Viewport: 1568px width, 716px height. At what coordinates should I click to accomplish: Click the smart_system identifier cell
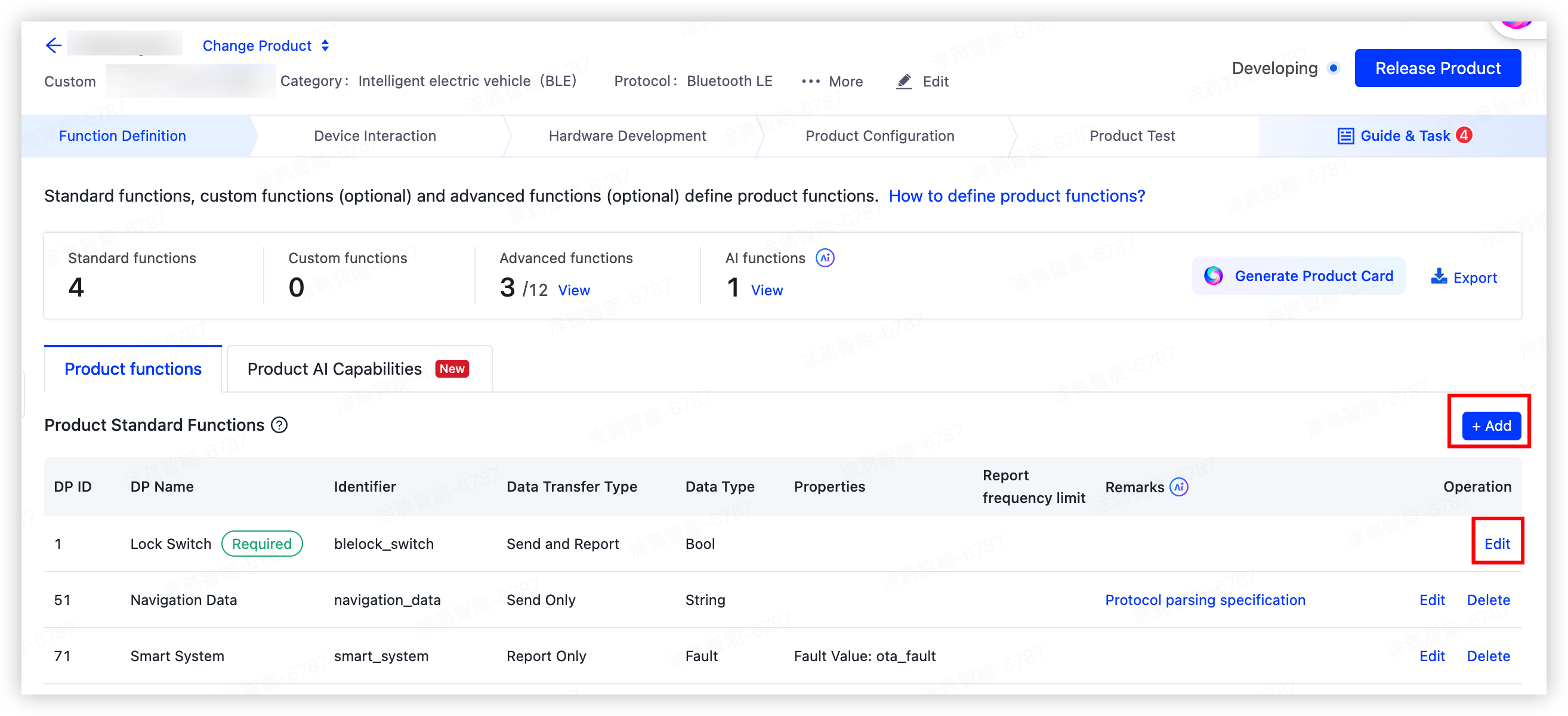click(x=381, y=656)
